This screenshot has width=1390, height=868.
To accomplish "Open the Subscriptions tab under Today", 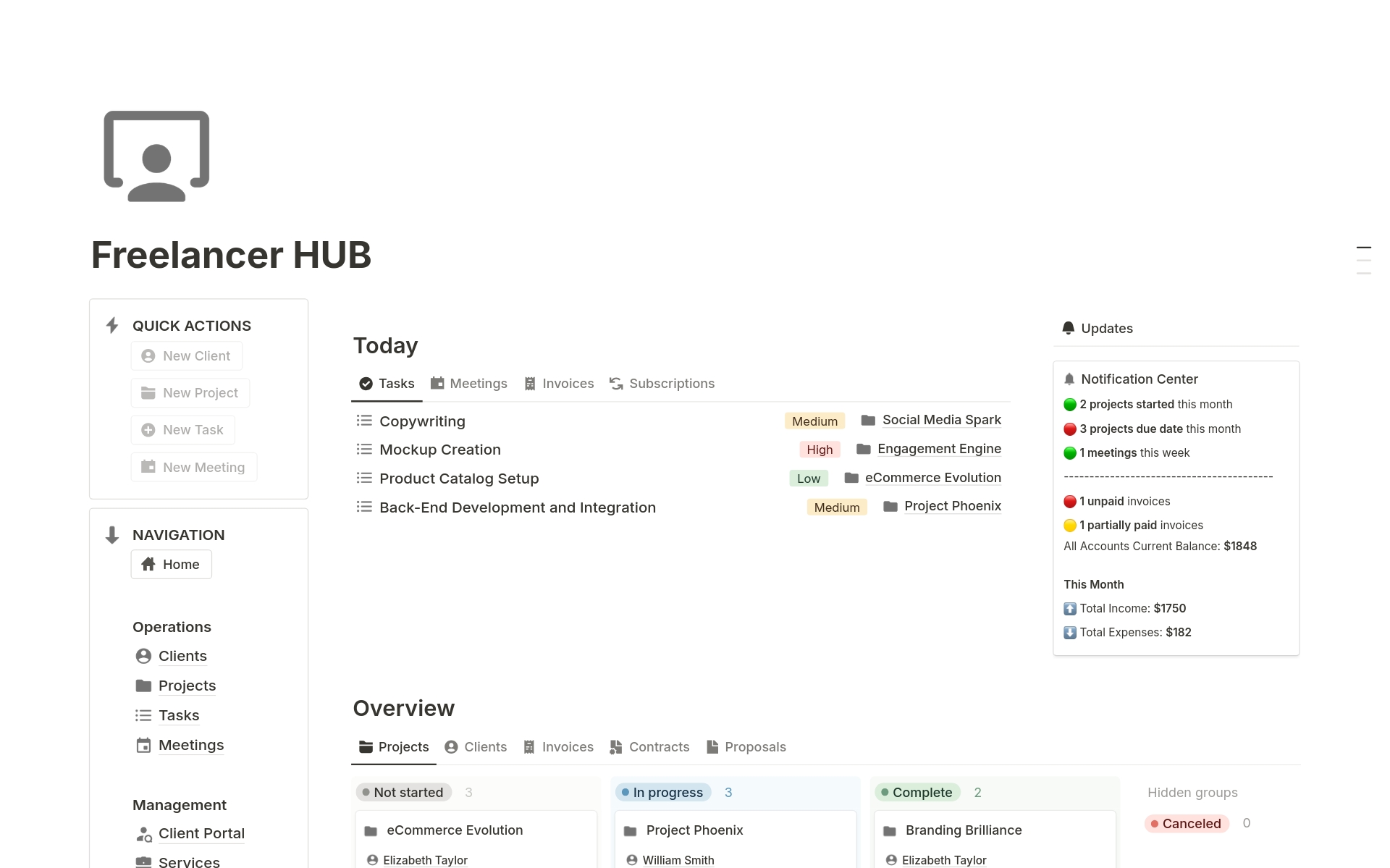I will [x=662, y=384].
